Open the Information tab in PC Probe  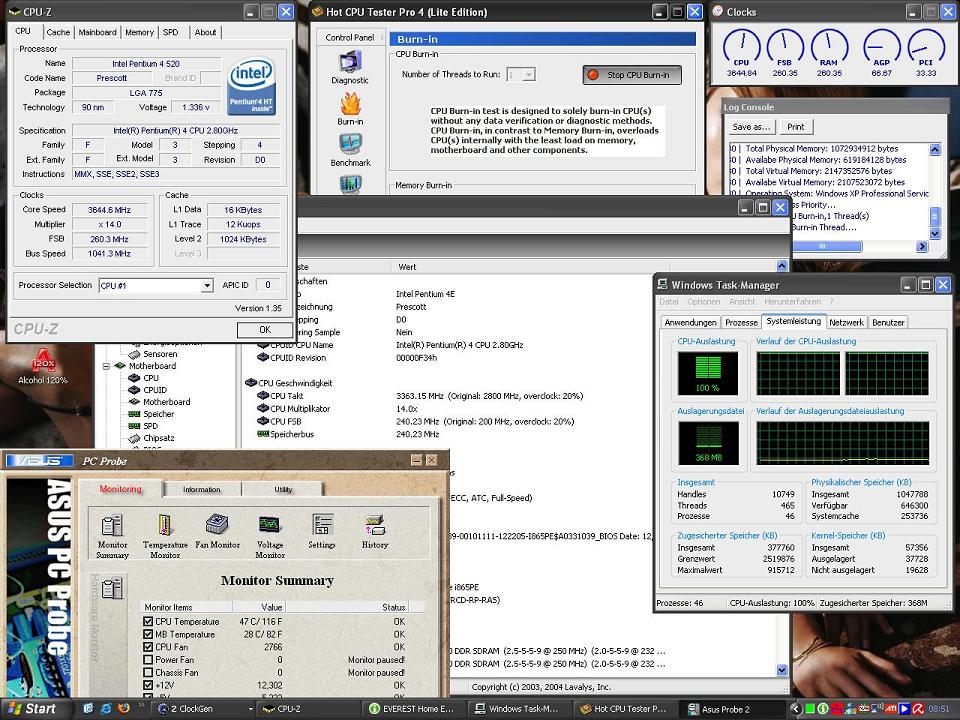click(x=201, y=489)
